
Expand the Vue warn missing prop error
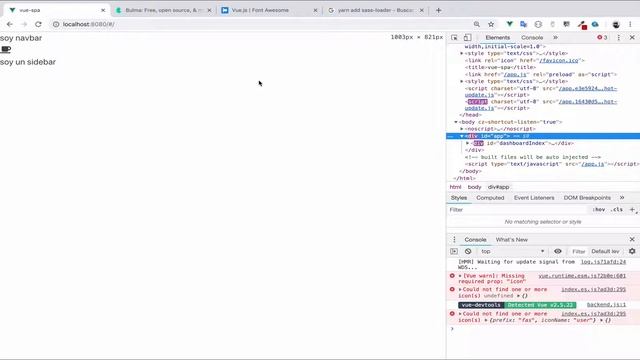point(460,276)
